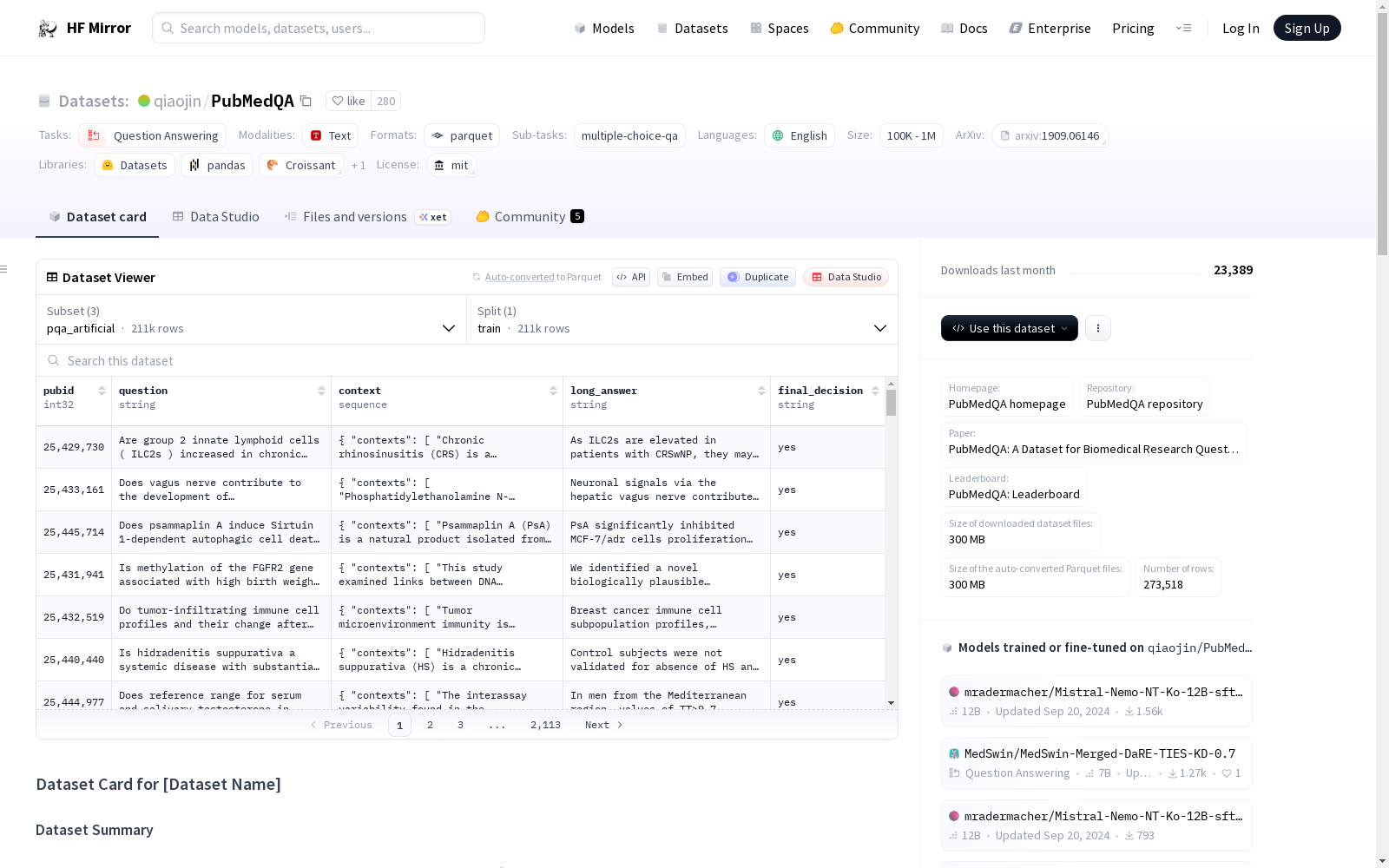Sort the final_decision column

tap(875, 391)
